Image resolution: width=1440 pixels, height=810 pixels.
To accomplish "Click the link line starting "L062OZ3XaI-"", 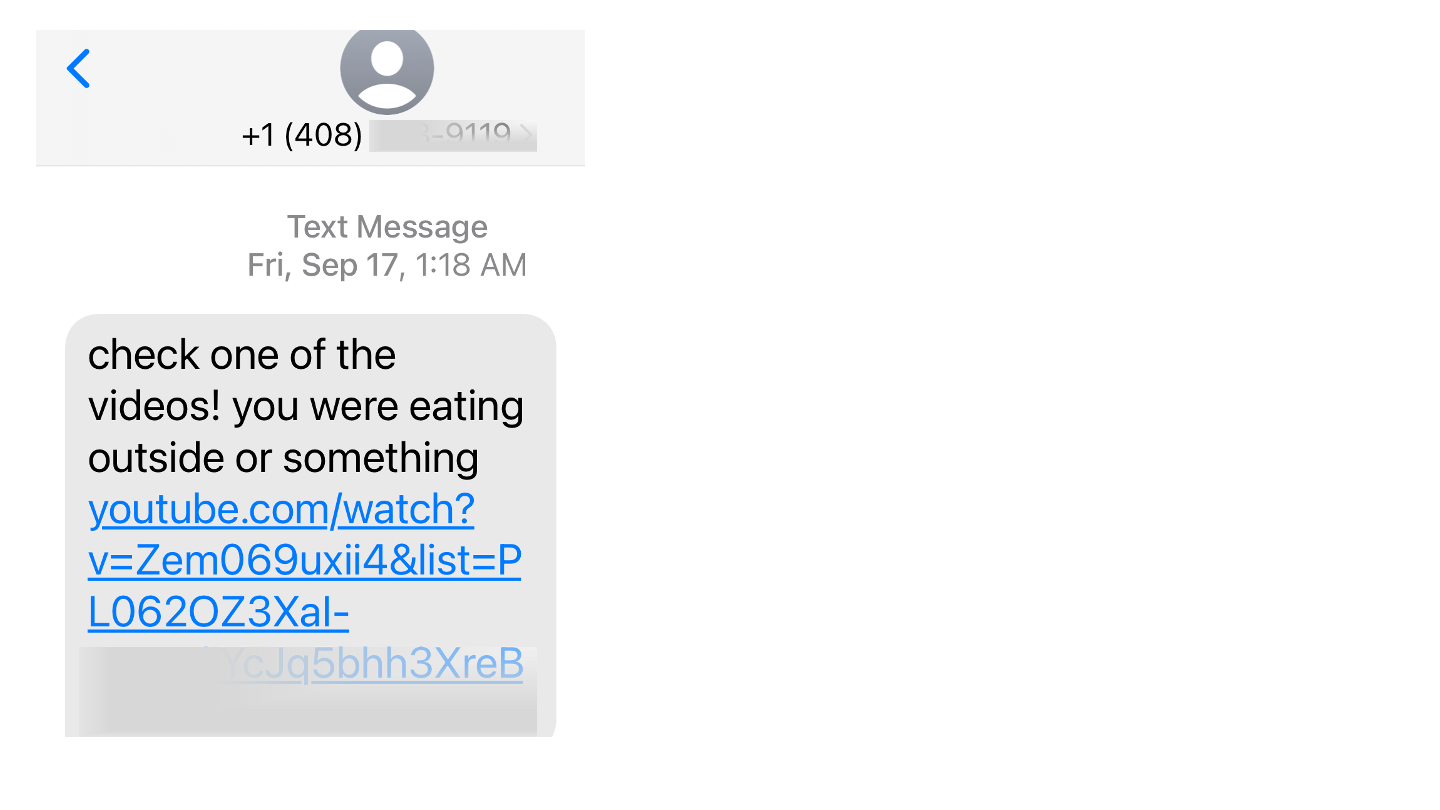I will 218,614.
